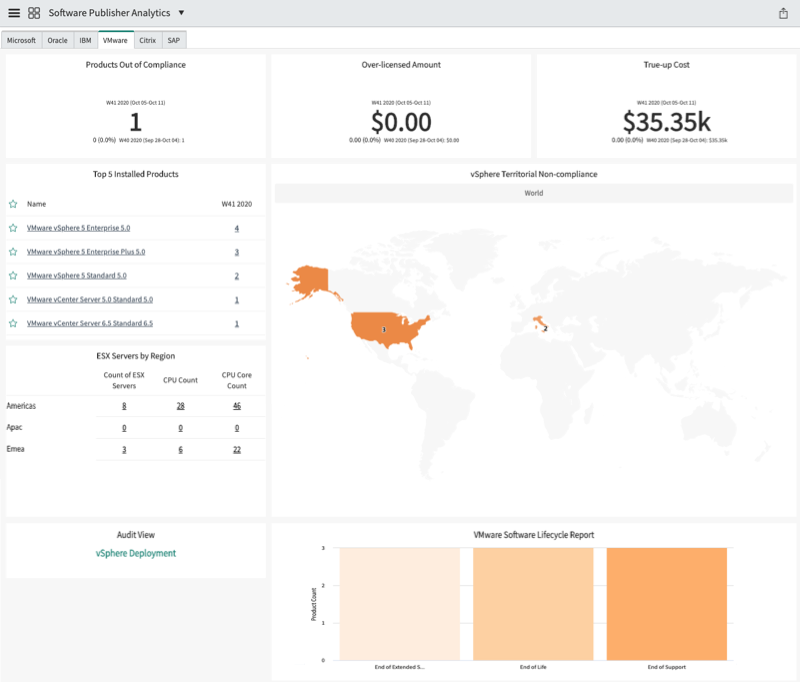Click the Emea row label
800x682 pixels.
[15, 449]
